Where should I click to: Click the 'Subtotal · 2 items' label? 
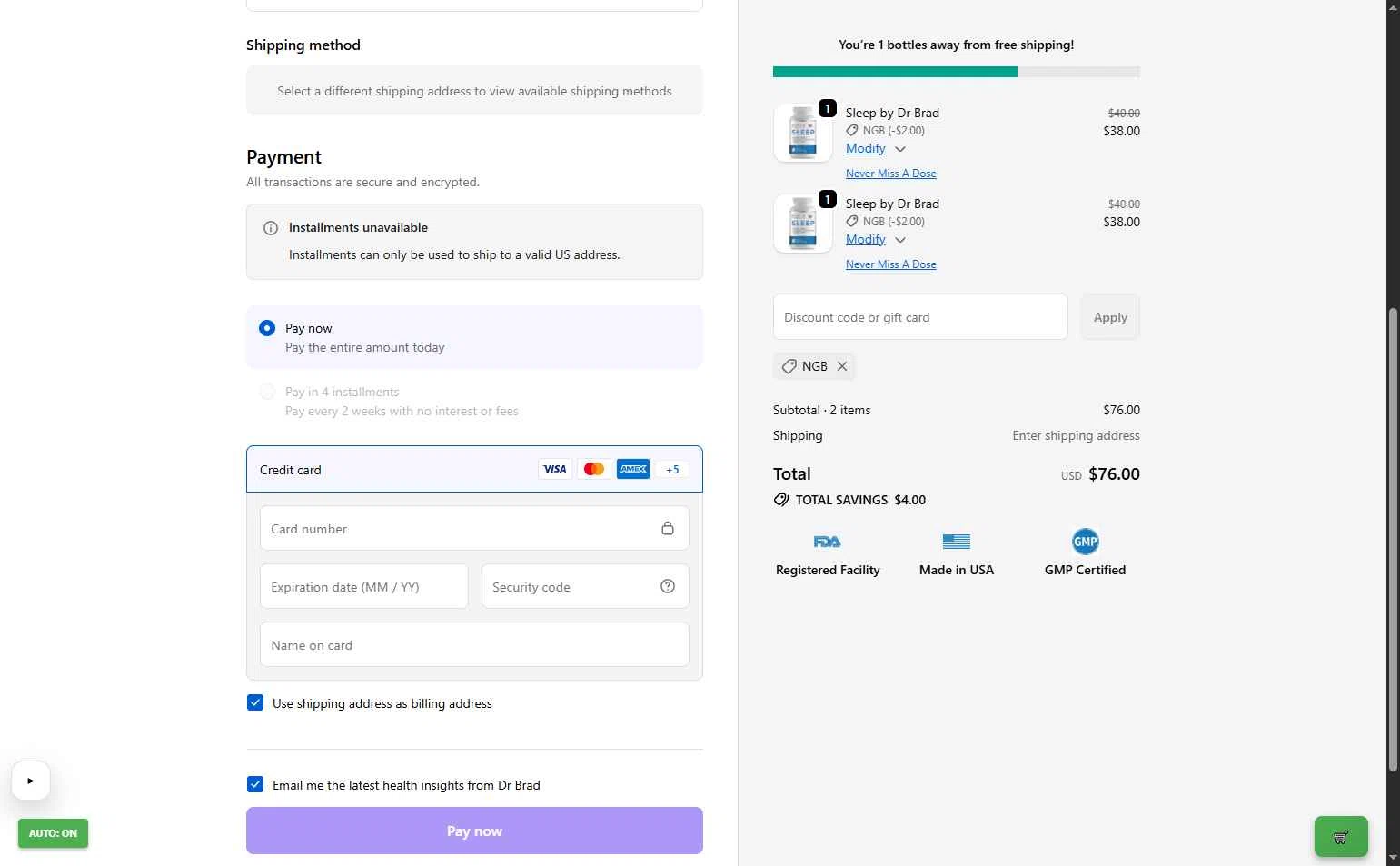tap(821, 410)
